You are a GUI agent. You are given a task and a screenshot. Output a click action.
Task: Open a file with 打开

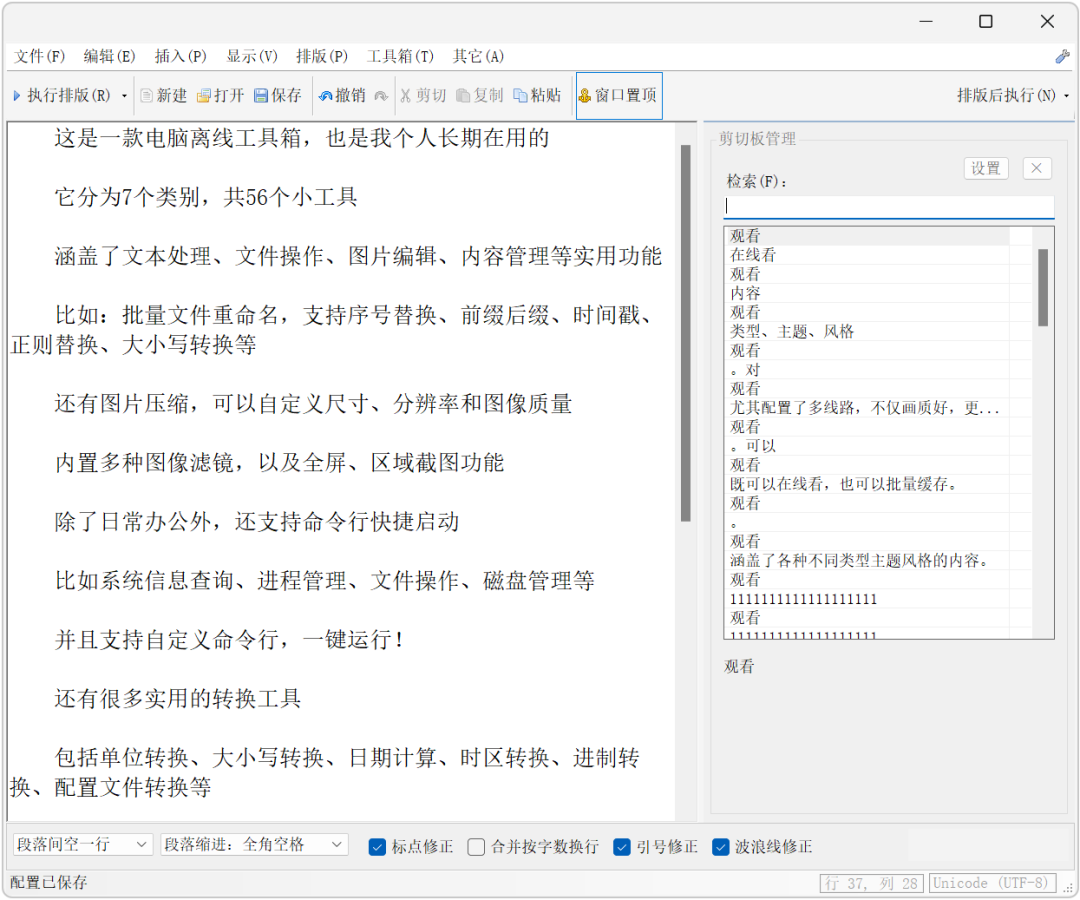pyautogui.click(x=220, y=96)
